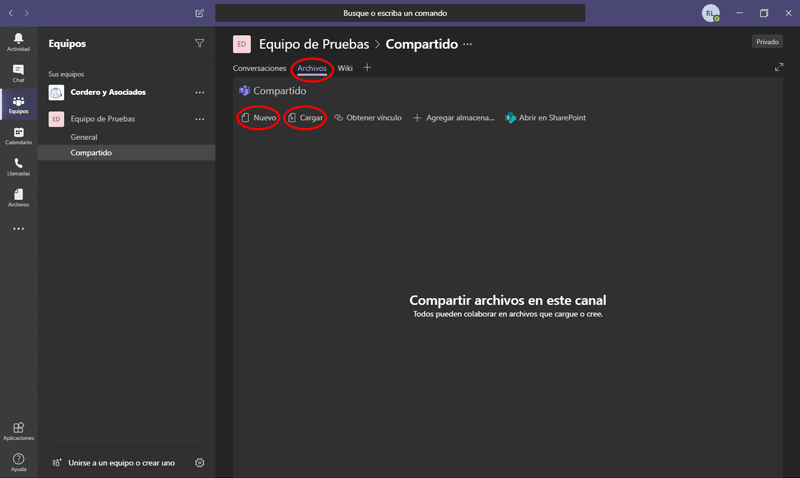The height and width of the screenshot is (478, 800).
Task: Add a new tab with plus icon
Action: click(367, 67)
